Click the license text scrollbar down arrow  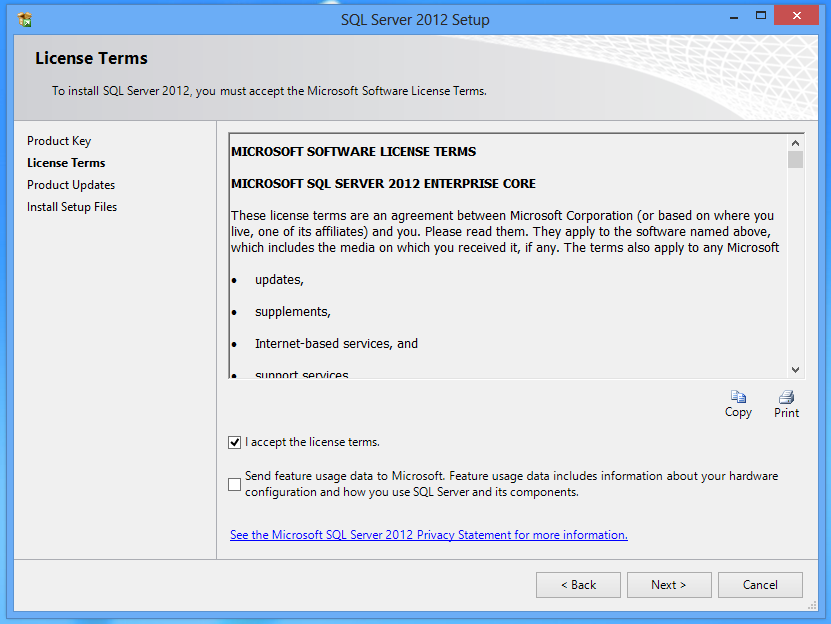coord(795,370)
